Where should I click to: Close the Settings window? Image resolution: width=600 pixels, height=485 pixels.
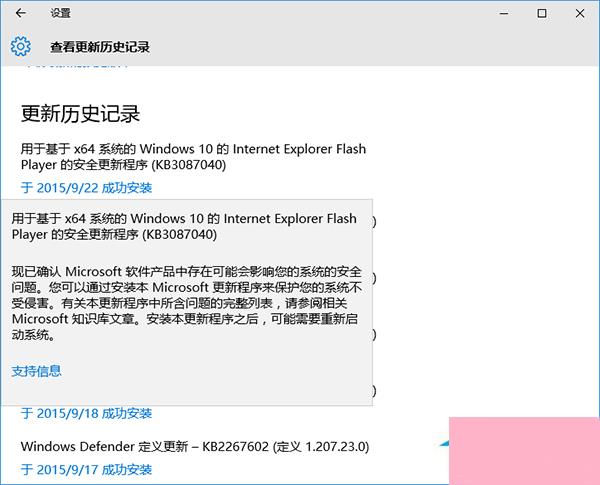coord(580,13)
